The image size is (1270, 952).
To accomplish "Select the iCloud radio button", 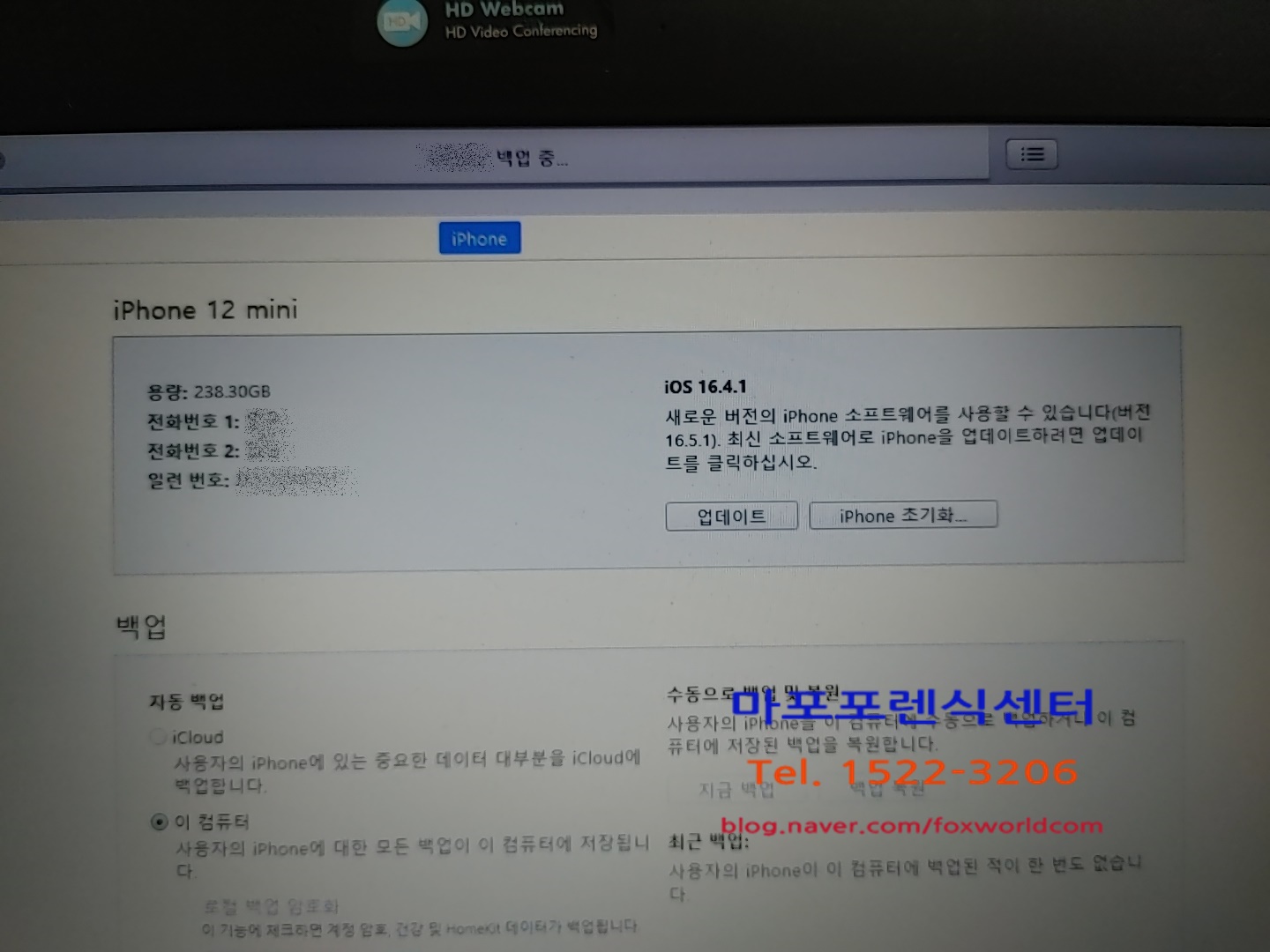I will (158, 736).
